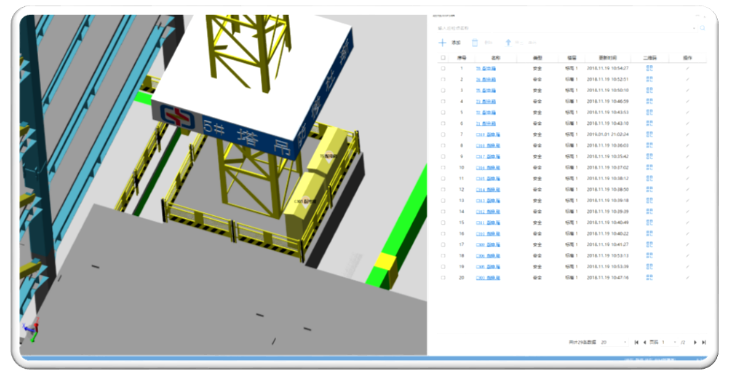
Task: Open the name link in row 2
Action: click(x=486, y=79)
